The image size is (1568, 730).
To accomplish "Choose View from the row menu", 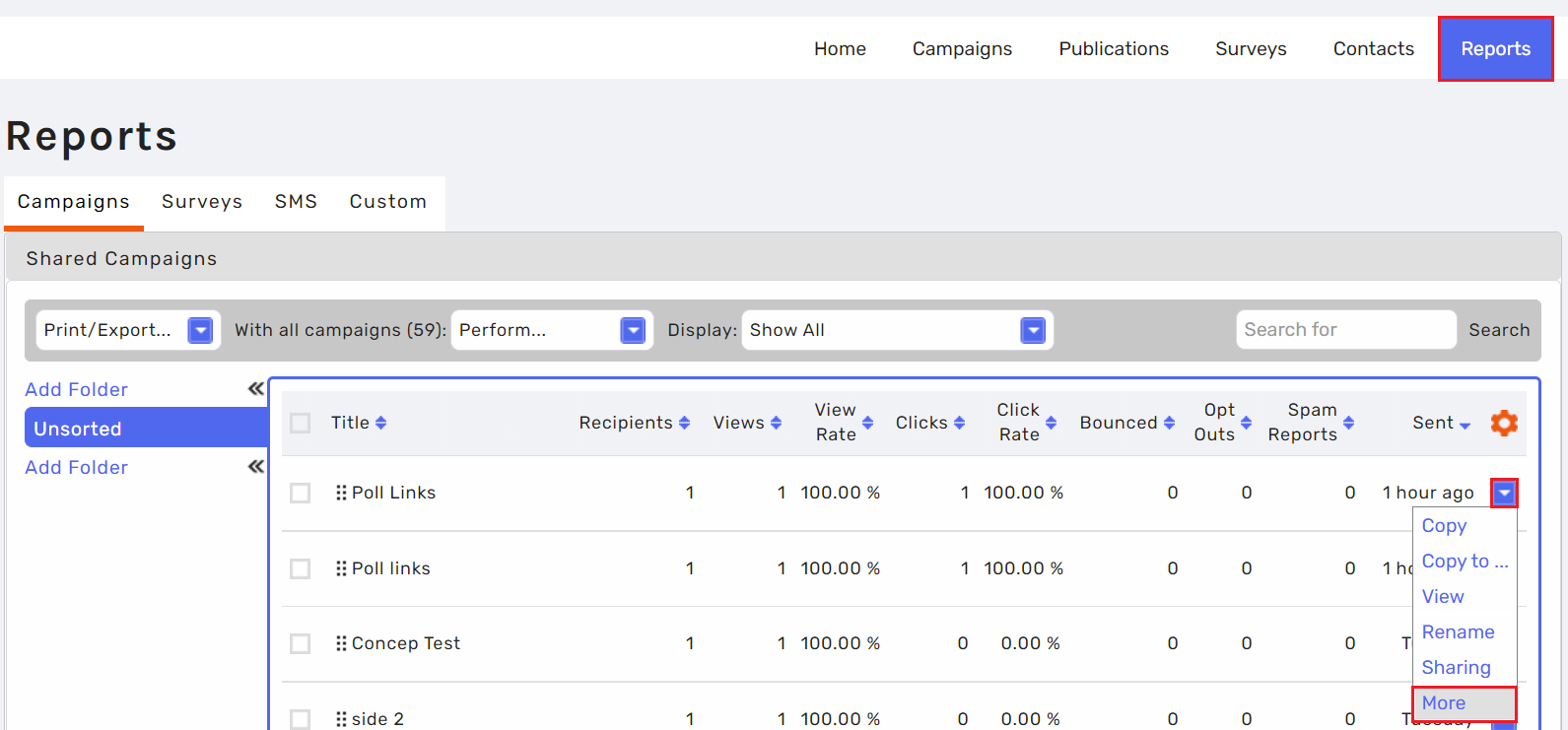I will [x=1443, y=597].
